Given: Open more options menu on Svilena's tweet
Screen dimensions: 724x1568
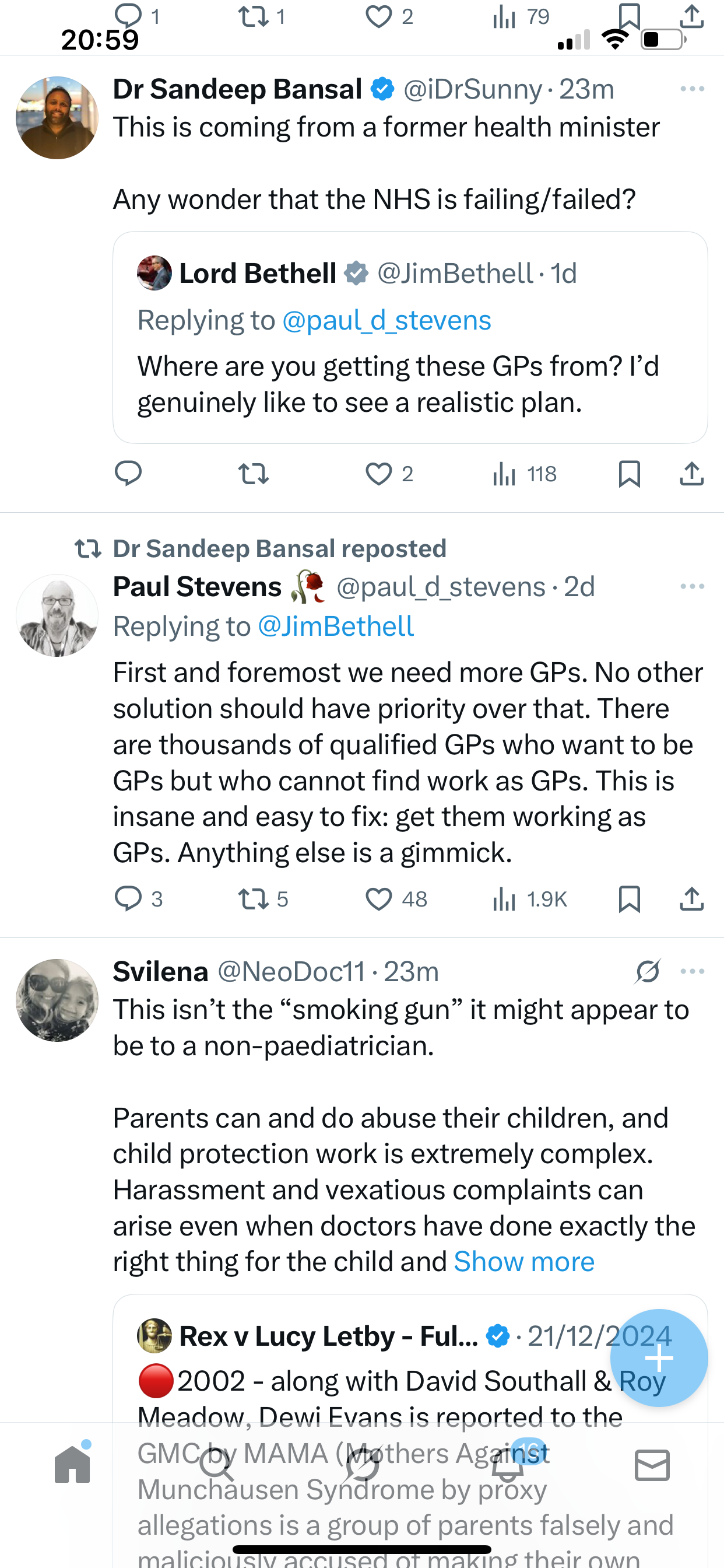Looking at the screenshot, I should pos(692,971).
